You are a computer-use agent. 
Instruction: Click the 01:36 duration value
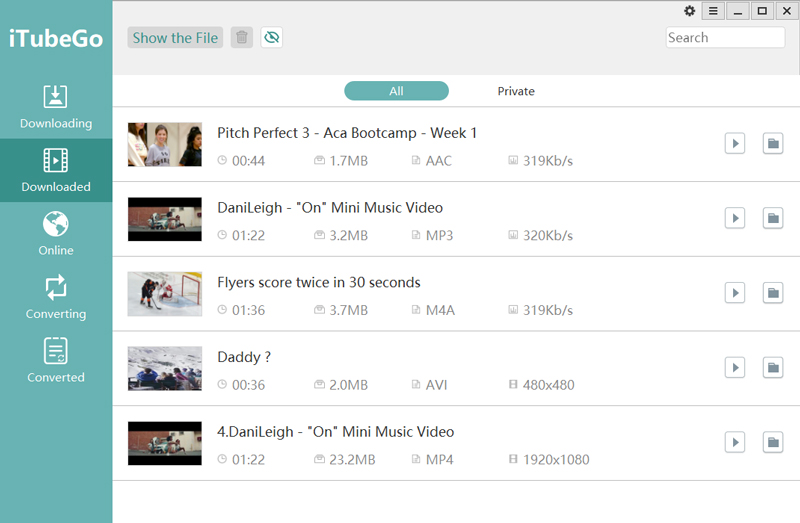point(248,310)
